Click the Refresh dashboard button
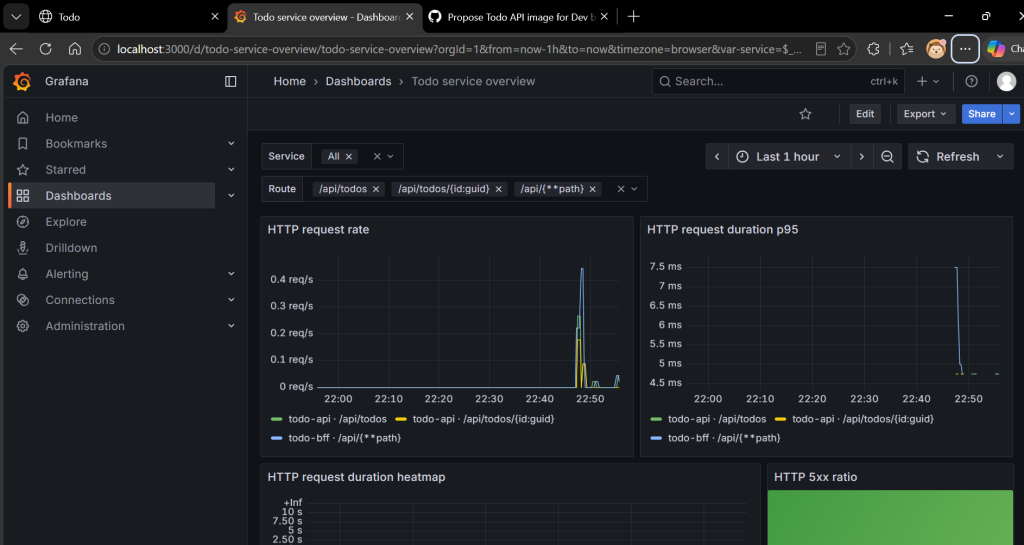The image size is (1024, 545). click(x=948, y=157)
